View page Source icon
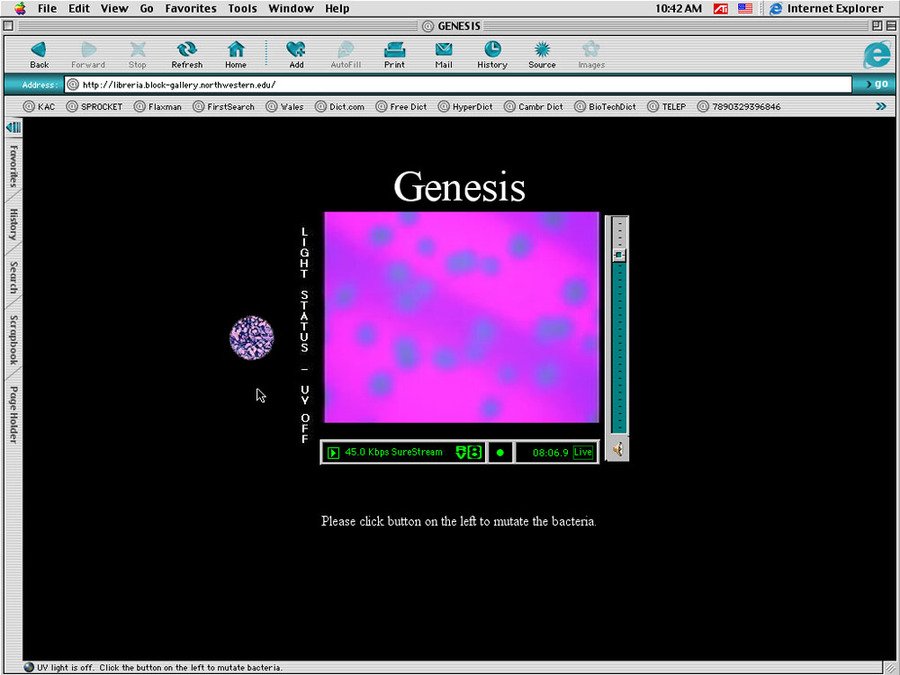This screenshot has width=900, height=675. (542, 54)
